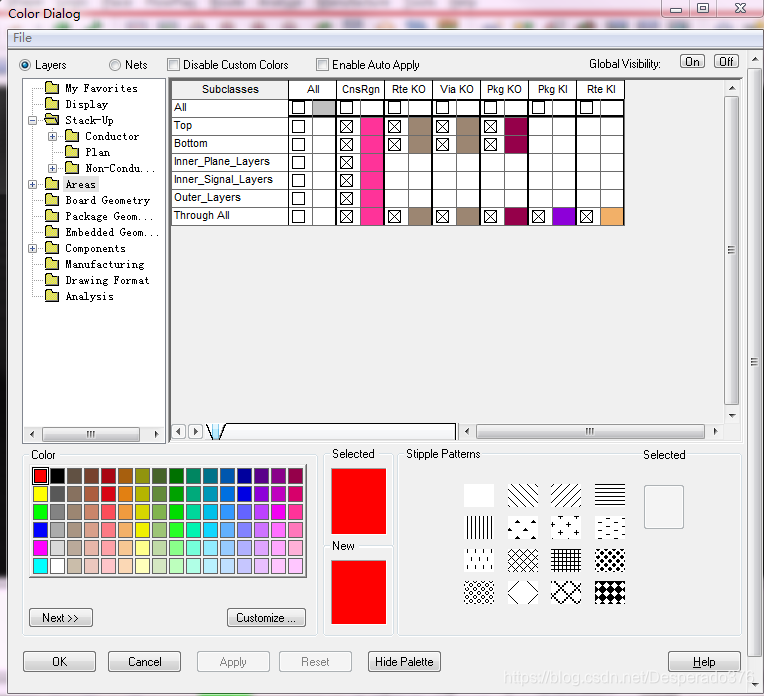Image resolution: width=764 pixels, height=696 pixels.
Task: Collapse the Stack-Up tree node
Action: pyautogui.click(x=32, y=120)
